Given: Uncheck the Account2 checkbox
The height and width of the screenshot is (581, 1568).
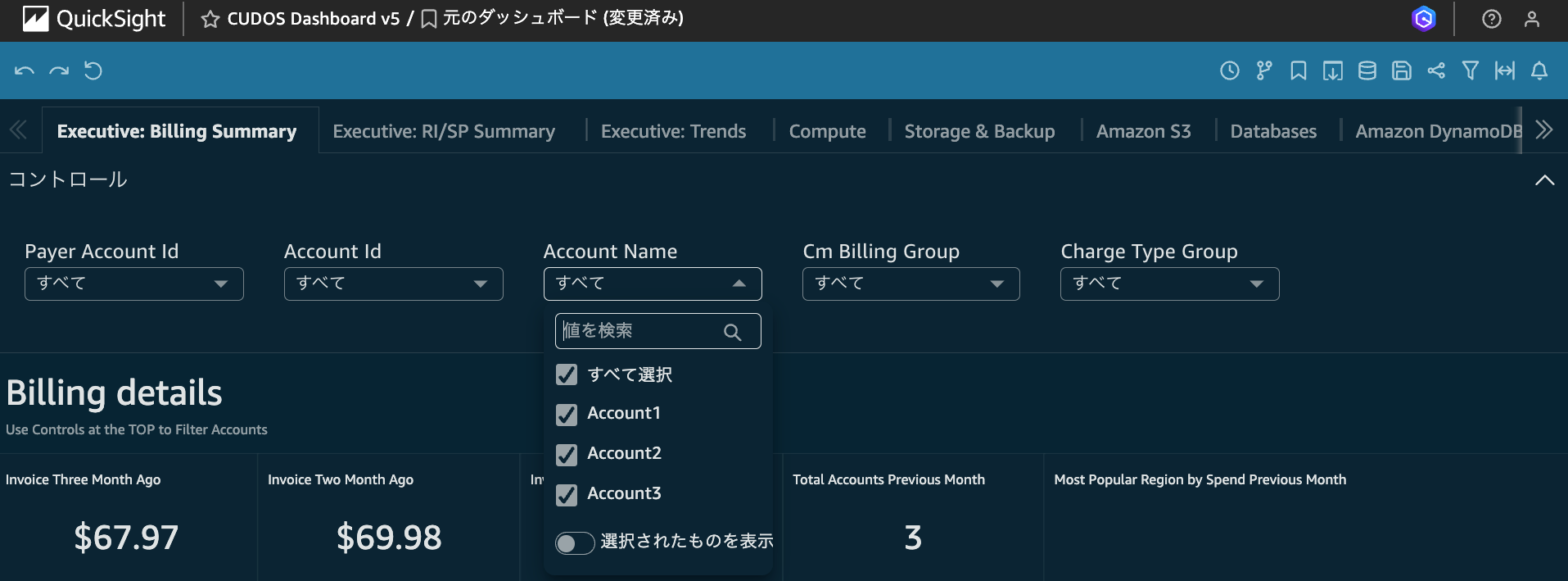Looking at the screenshot, I should pos(567,455).
